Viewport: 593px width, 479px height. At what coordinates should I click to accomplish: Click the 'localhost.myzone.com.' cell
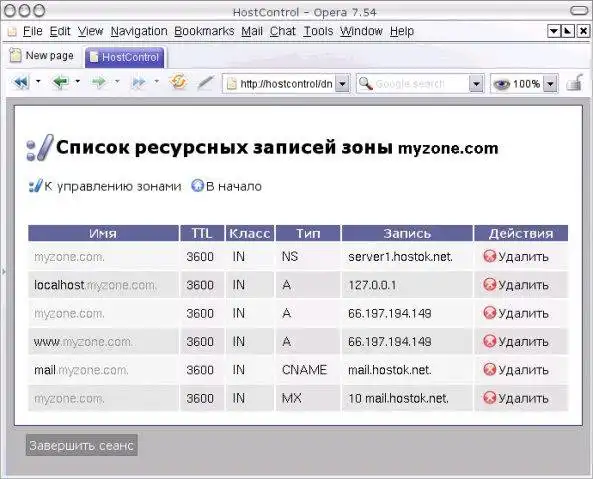[x=103, y=285]
